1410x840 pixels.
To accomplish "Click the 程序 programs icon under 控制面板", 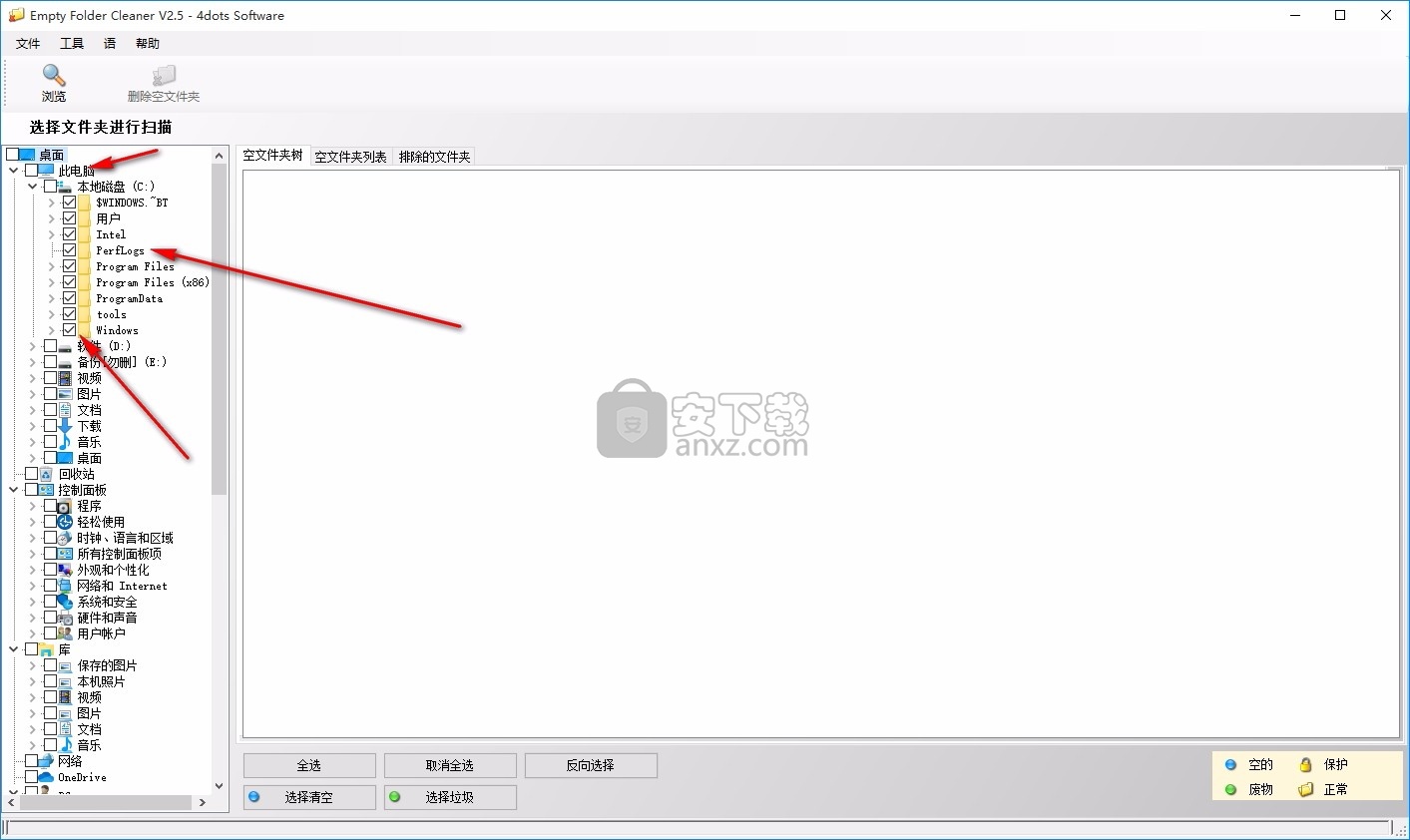I will (x=65, y=506).
